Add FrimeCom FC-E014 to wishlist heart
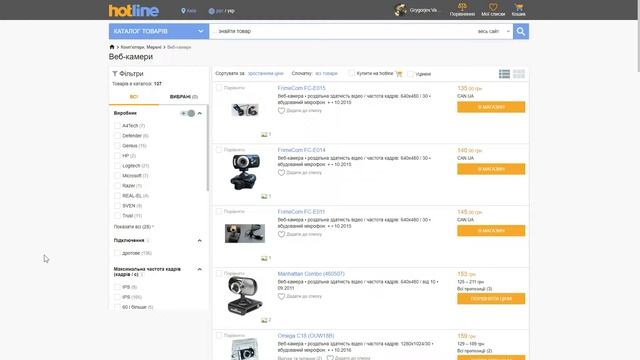The image size is (640, 360). click(x=281, y=173)
